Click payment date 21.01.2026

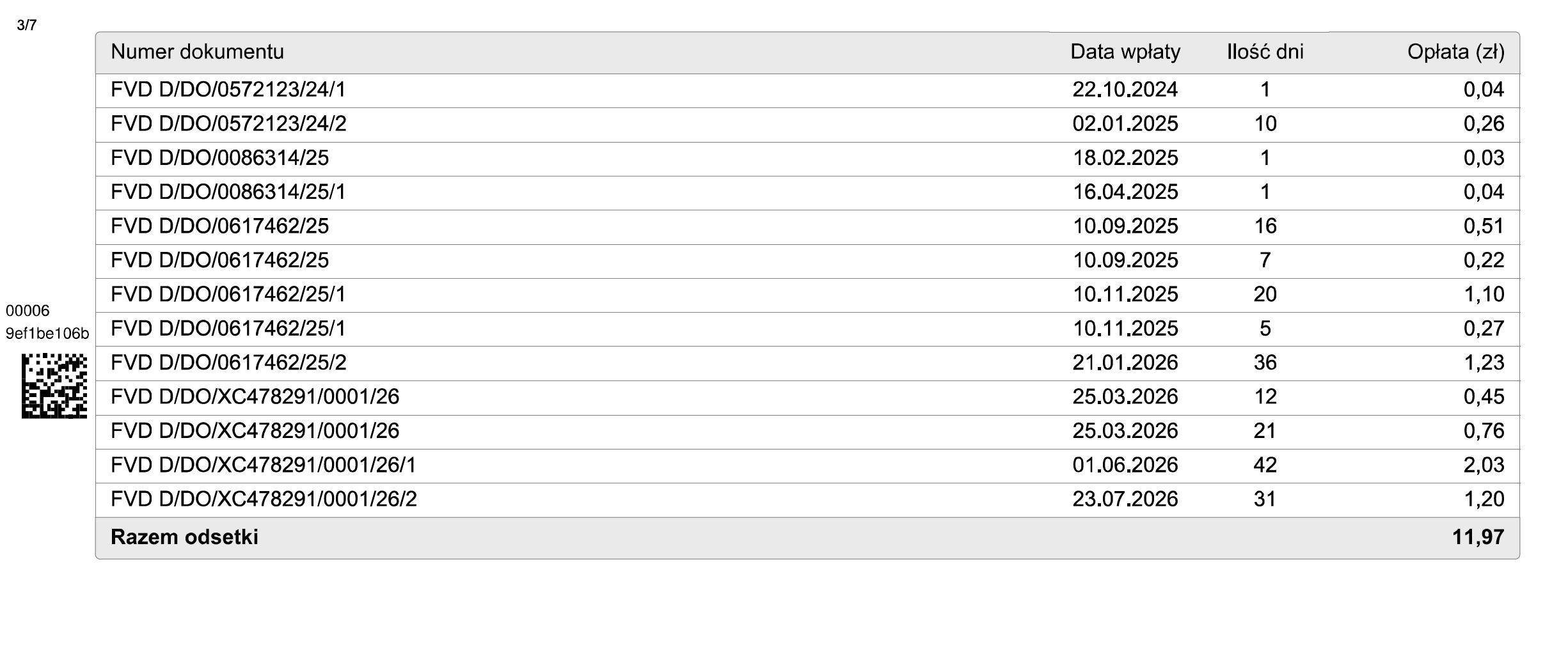[1125, 363]
